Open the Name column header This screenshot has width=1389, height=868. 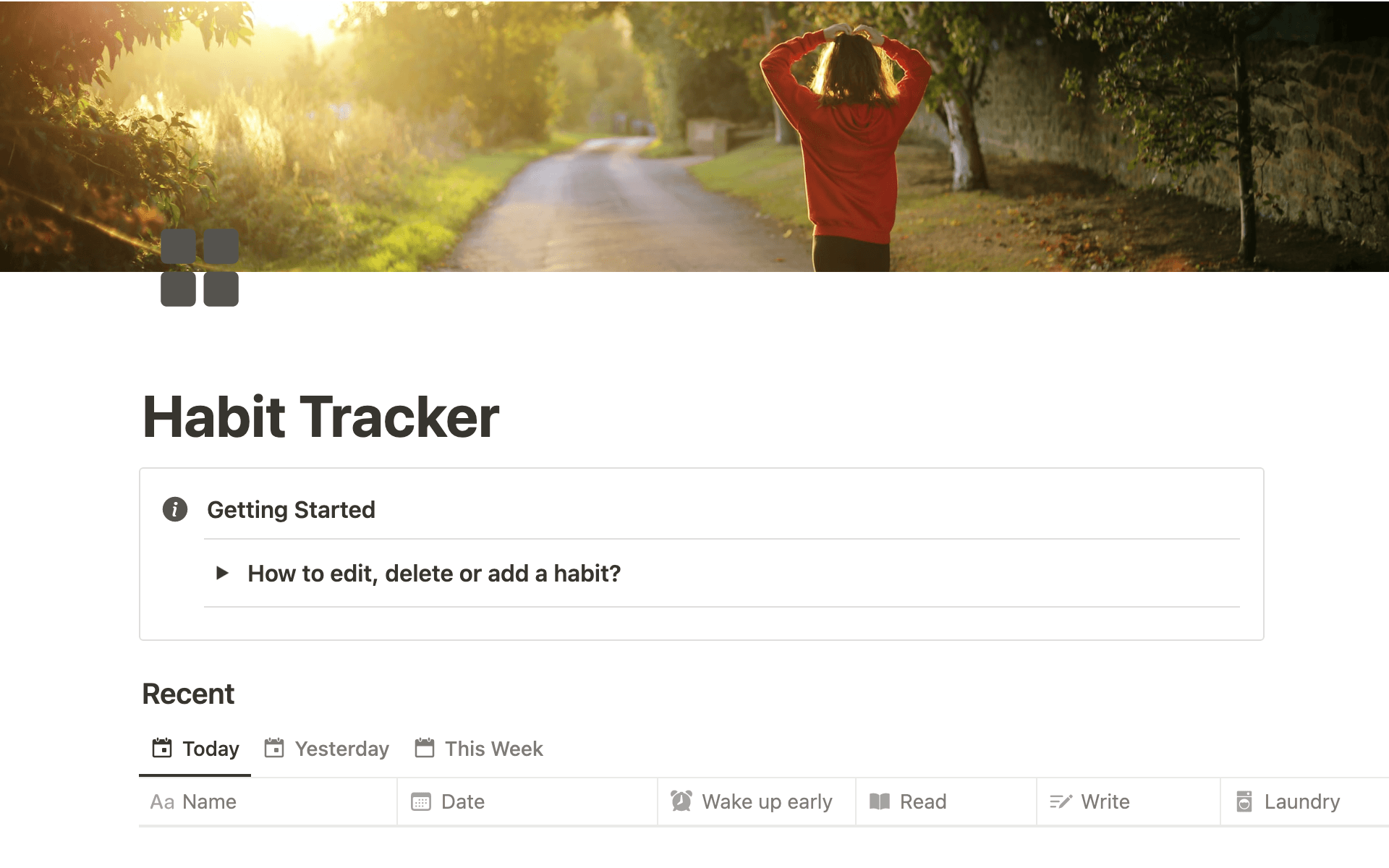(268, 801)
